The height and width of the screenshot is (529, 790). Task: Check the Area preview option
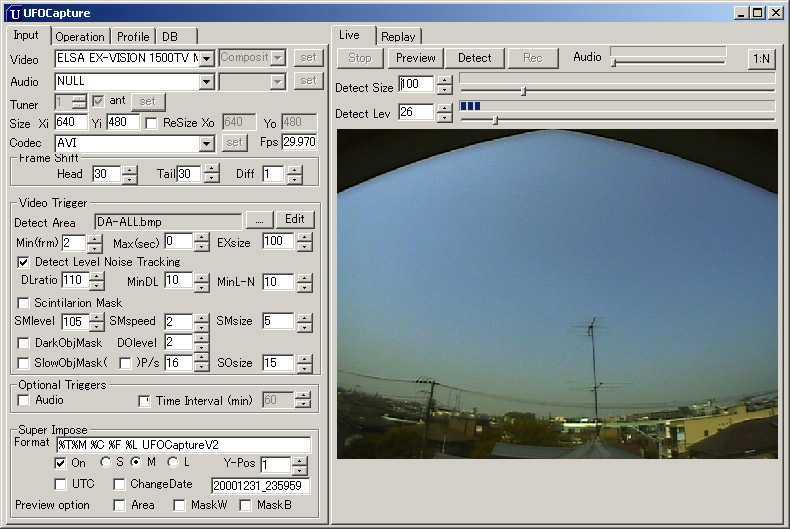(119, 505)
